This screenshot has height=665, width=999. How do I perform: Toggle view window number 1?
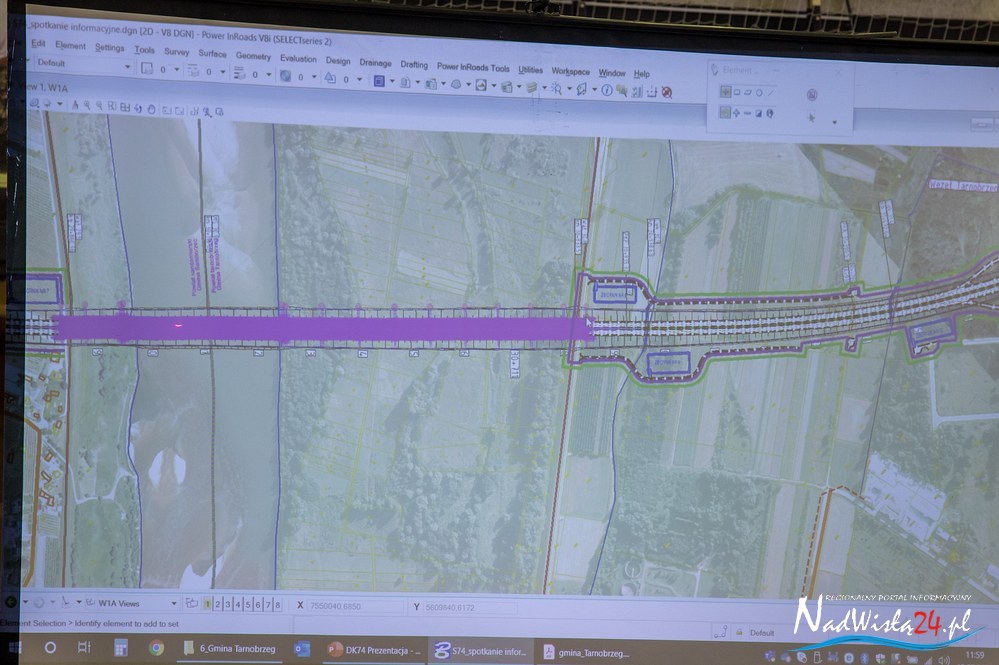(x=208, y=604)
